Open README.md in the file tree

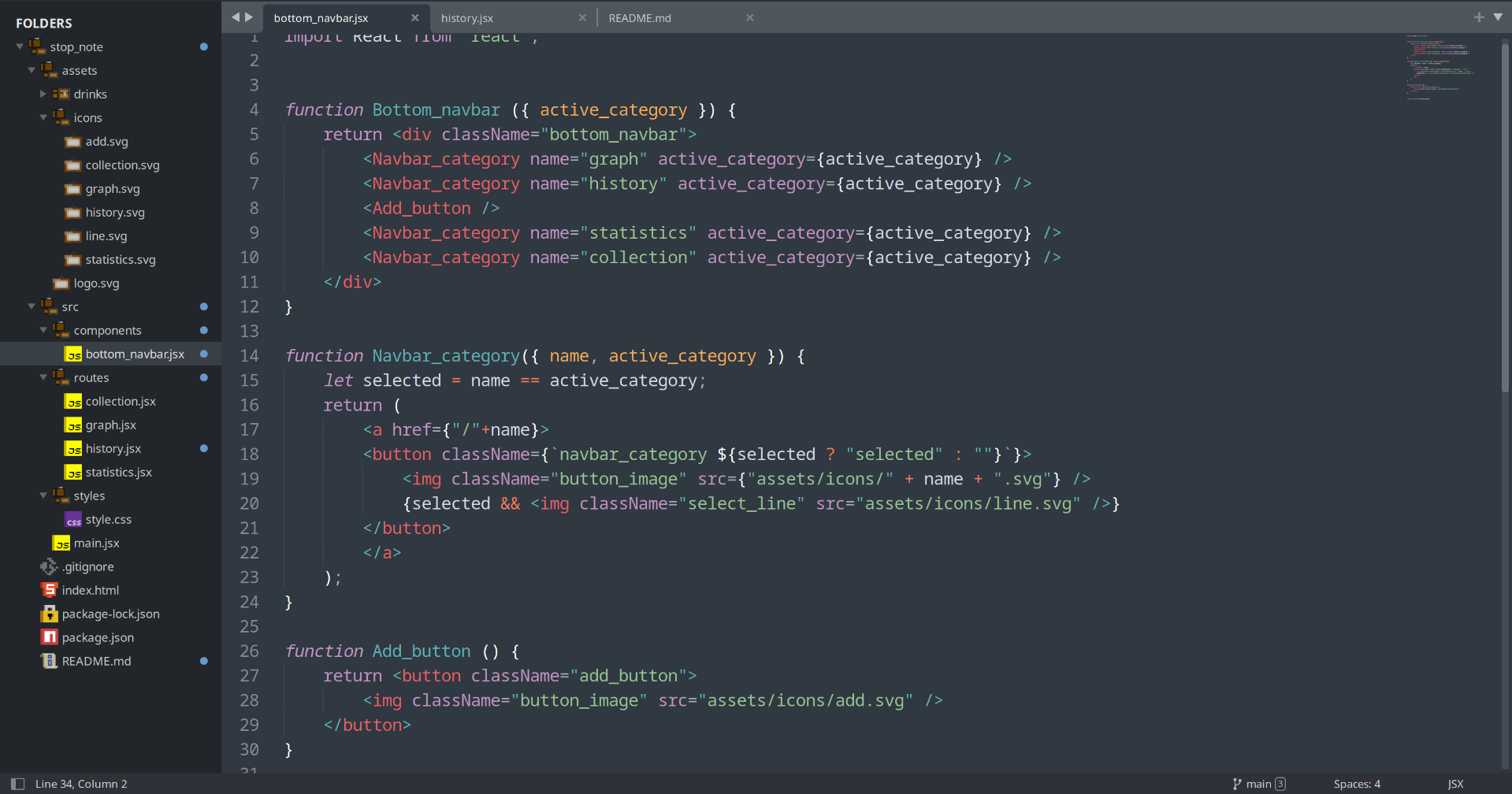[x=96, y=661]
